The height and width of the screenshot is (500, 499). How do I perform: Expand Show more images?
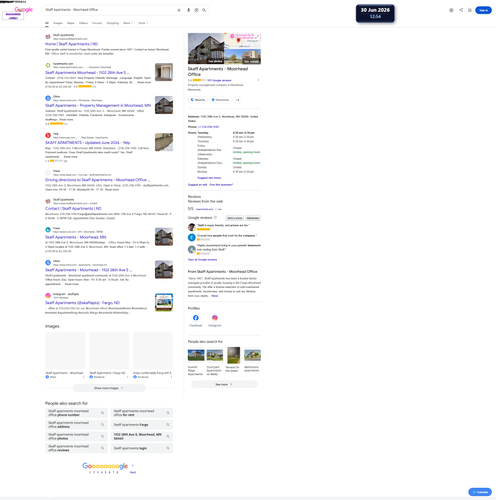(109, 388)
